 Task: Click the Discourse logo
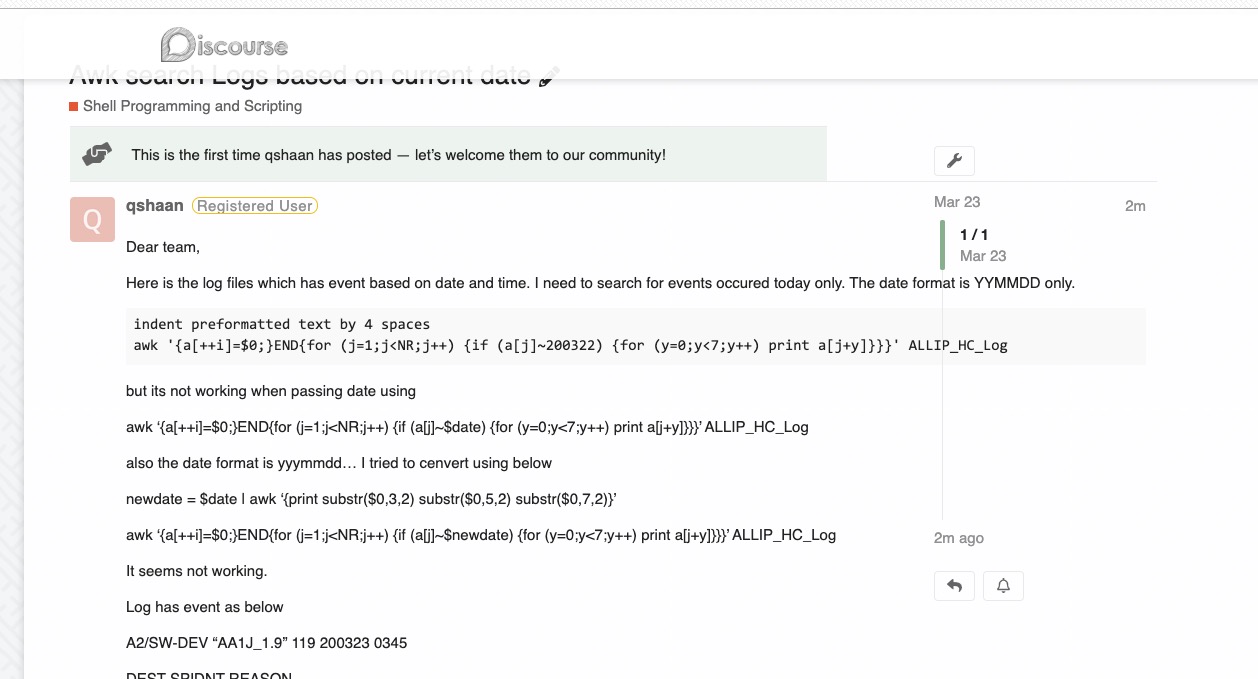(x=224, y=45)
